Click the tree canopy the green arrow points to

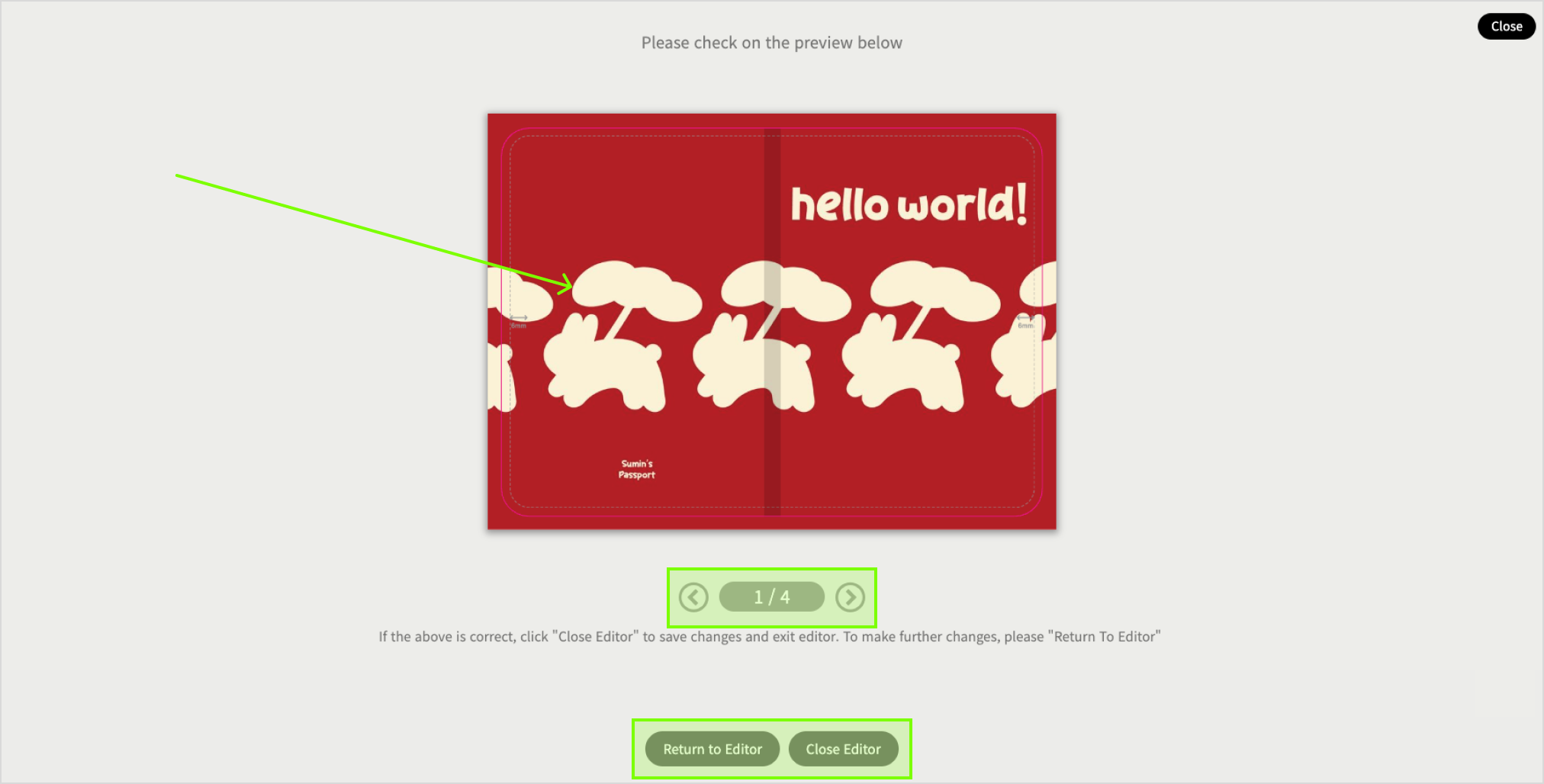pos(636,291)
